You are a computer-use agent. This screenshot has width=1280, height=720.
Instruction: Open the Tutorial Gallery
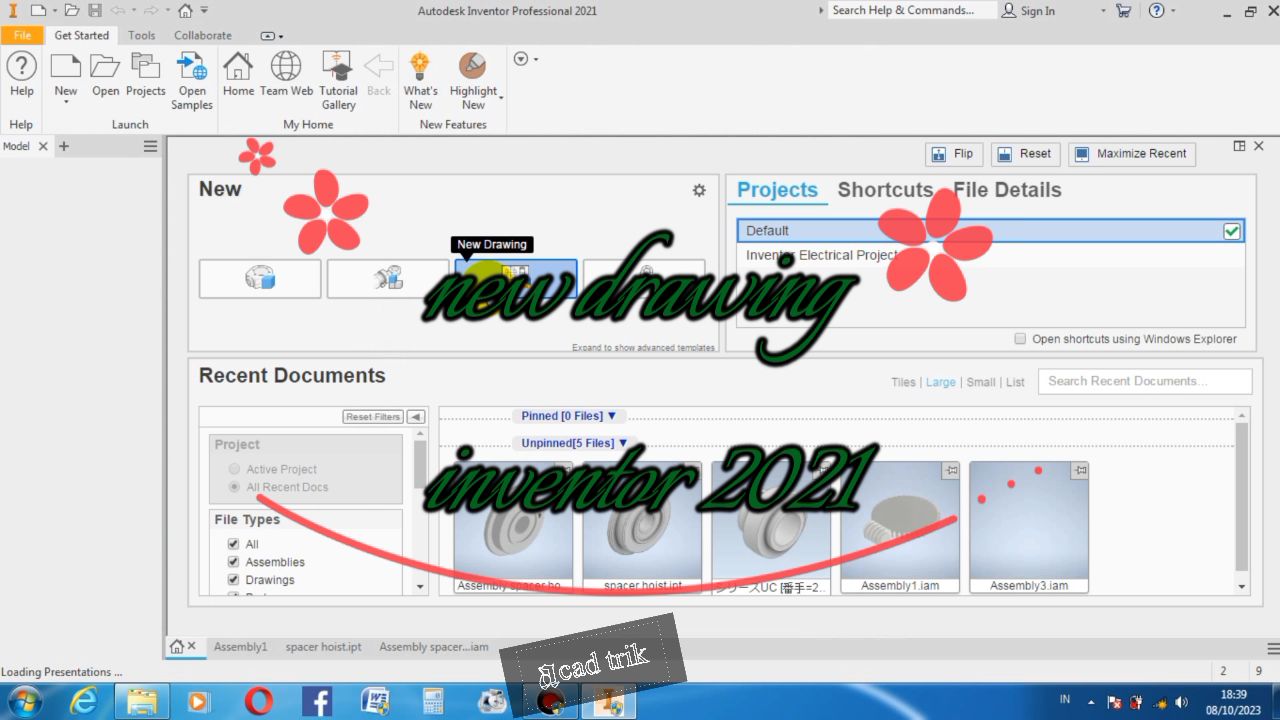[338, 68]
